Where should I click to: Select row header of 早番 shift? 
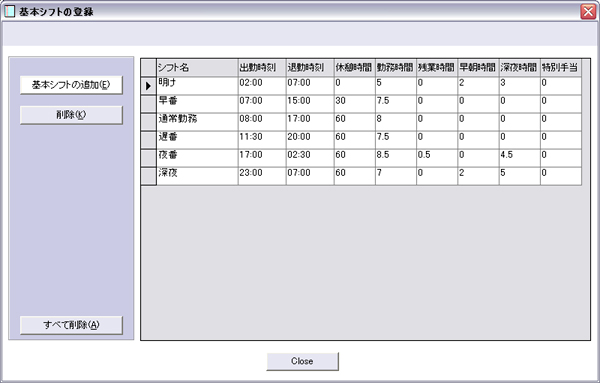(148, 104)
